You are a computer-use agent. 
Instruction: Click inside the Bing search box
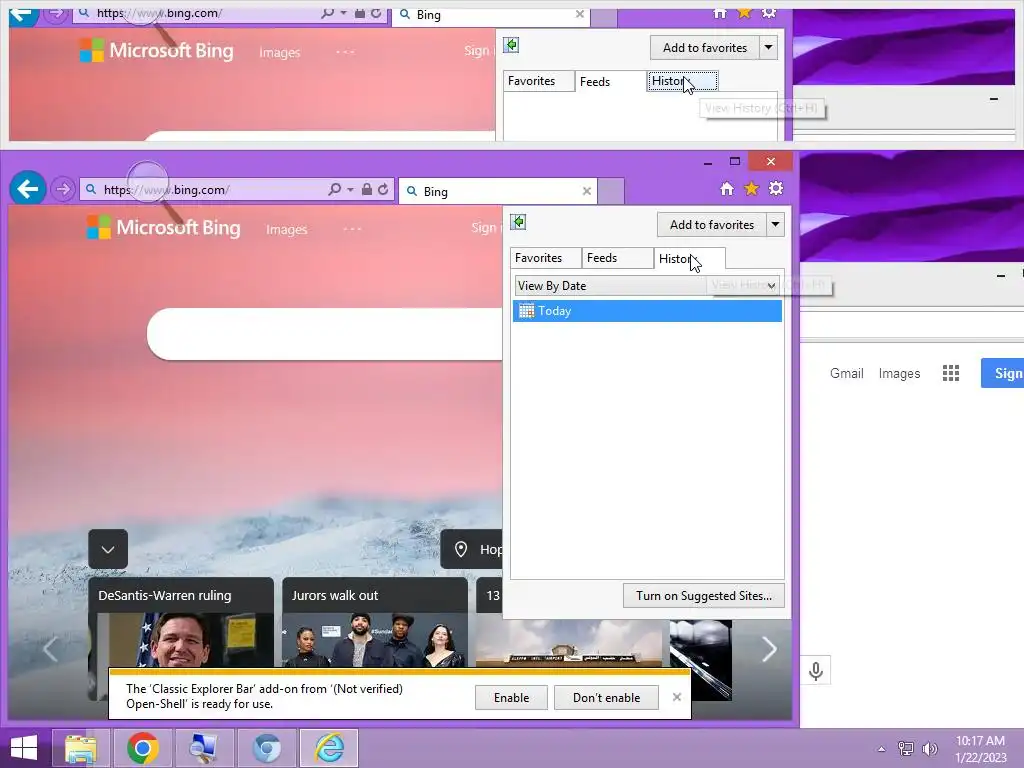325,334
